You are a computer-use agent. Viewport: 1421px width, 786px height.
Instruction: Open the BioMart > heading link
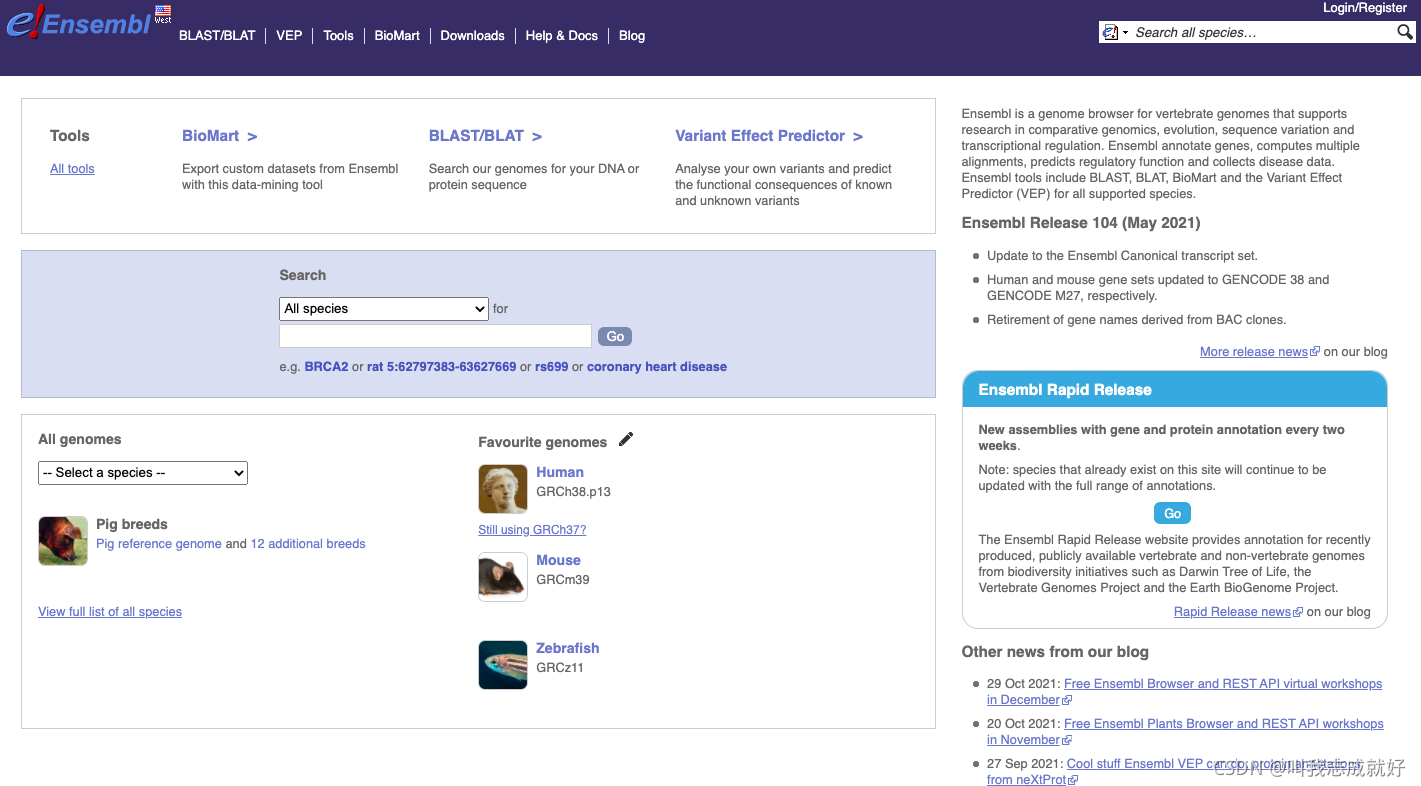(x=219, y=136)
